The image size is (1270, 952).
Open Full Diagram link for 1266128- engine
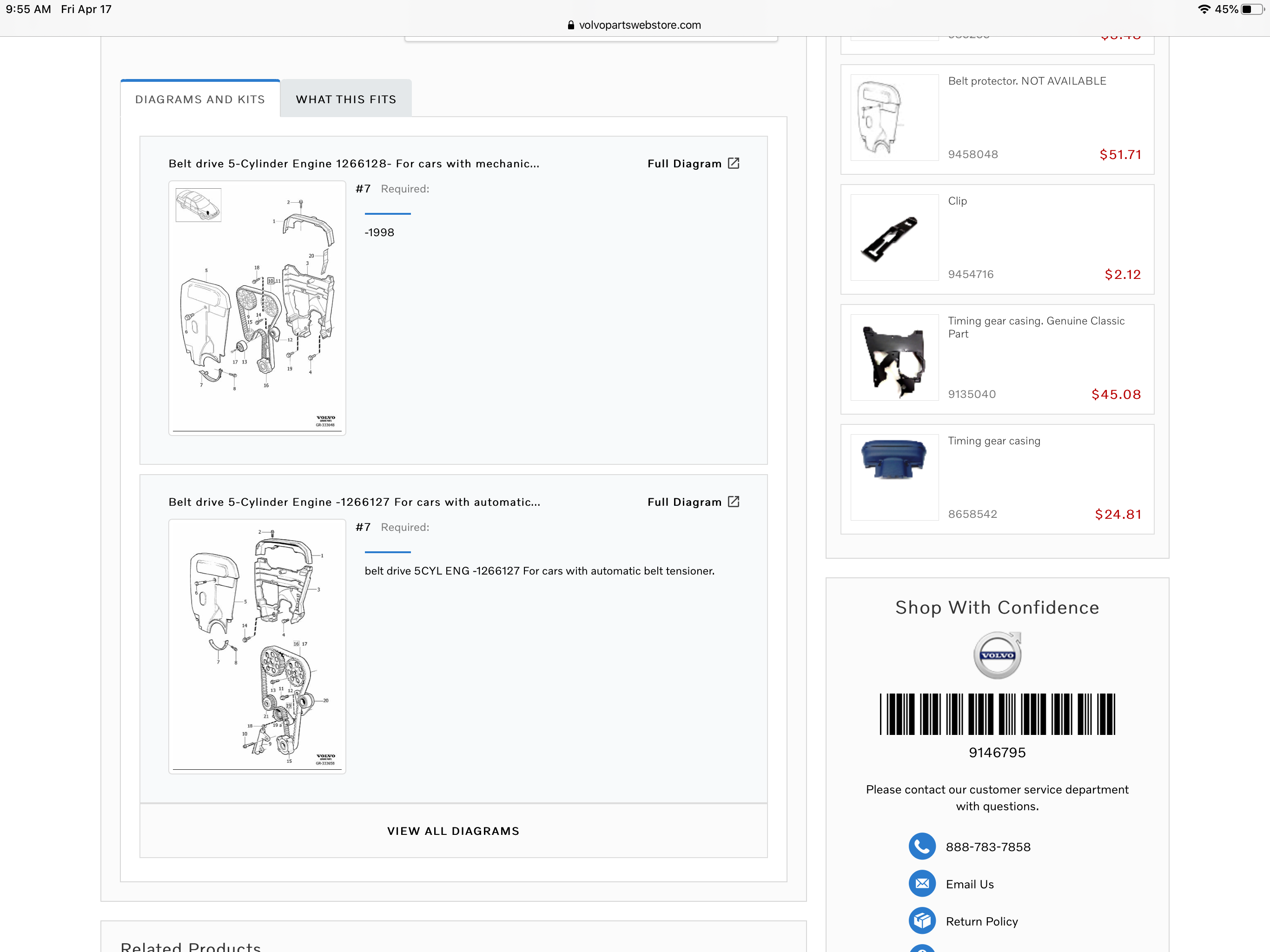pyautogui.click(x=684, y=164)
